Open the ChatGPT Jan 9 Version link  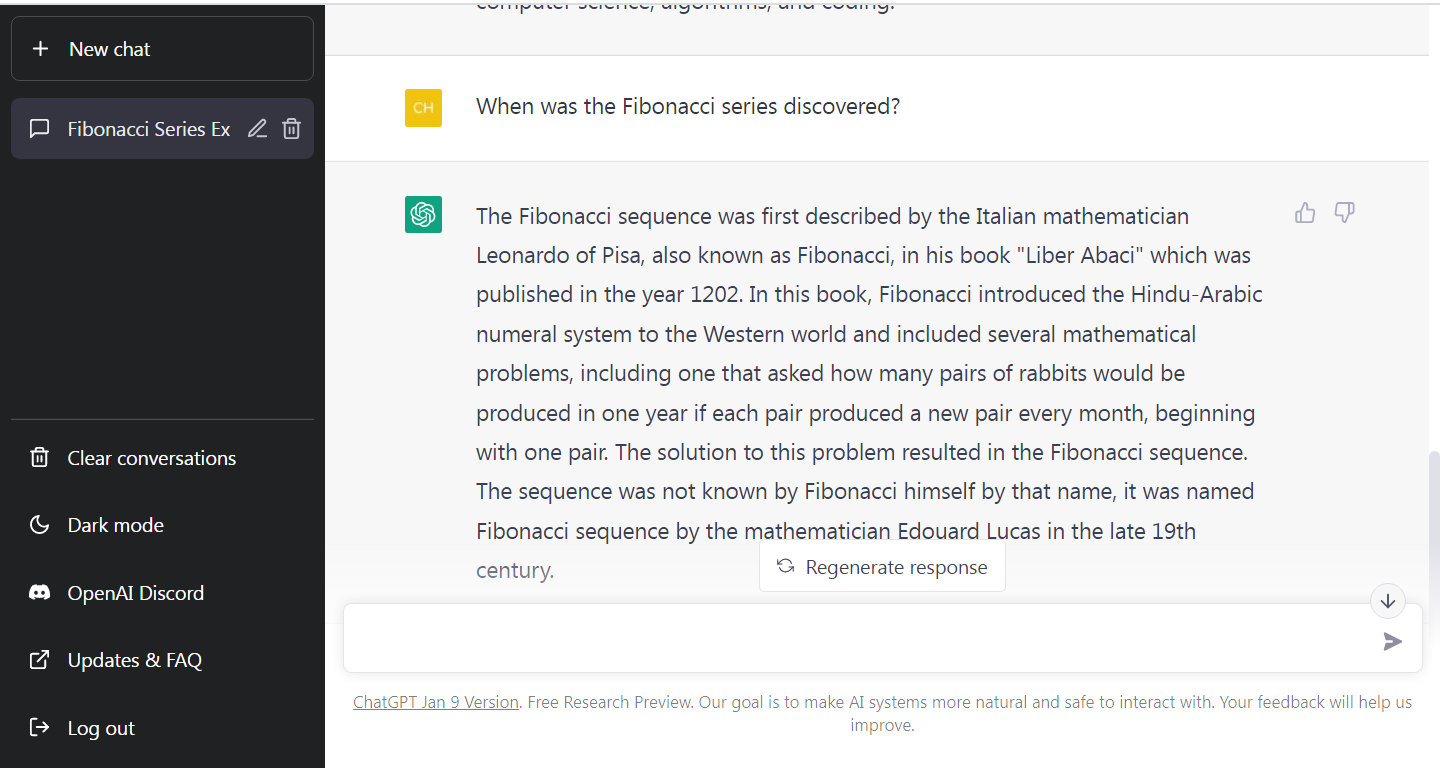click(436, 702)
